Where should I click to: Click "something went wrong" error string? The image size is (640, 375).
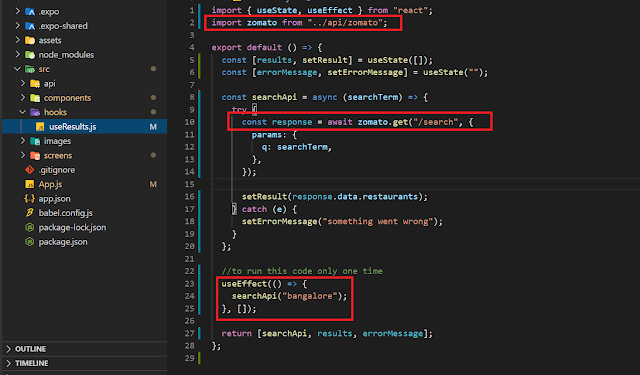coord(377,221)
